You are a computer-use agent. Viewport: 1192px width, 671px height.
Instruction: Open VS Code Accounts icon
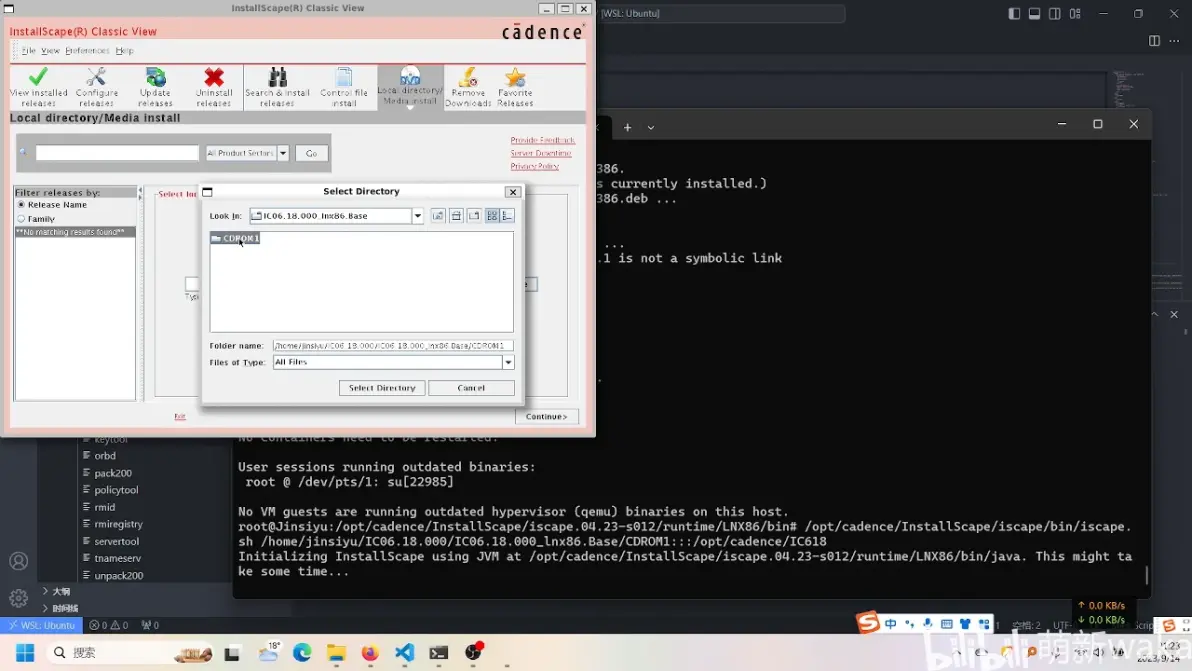[x=18, y=561]
